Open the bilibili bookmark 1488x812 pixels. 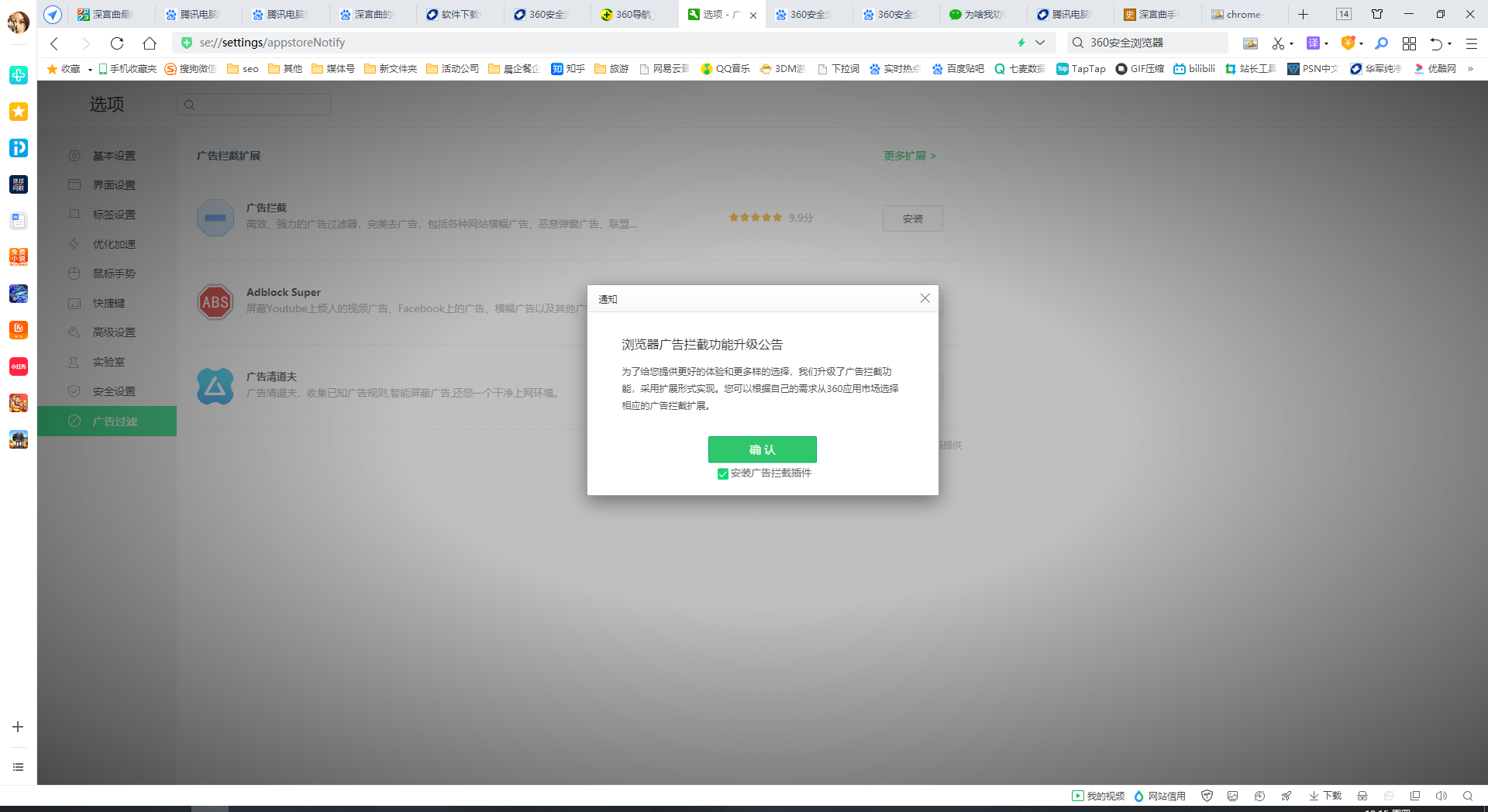coord(1194,69)
